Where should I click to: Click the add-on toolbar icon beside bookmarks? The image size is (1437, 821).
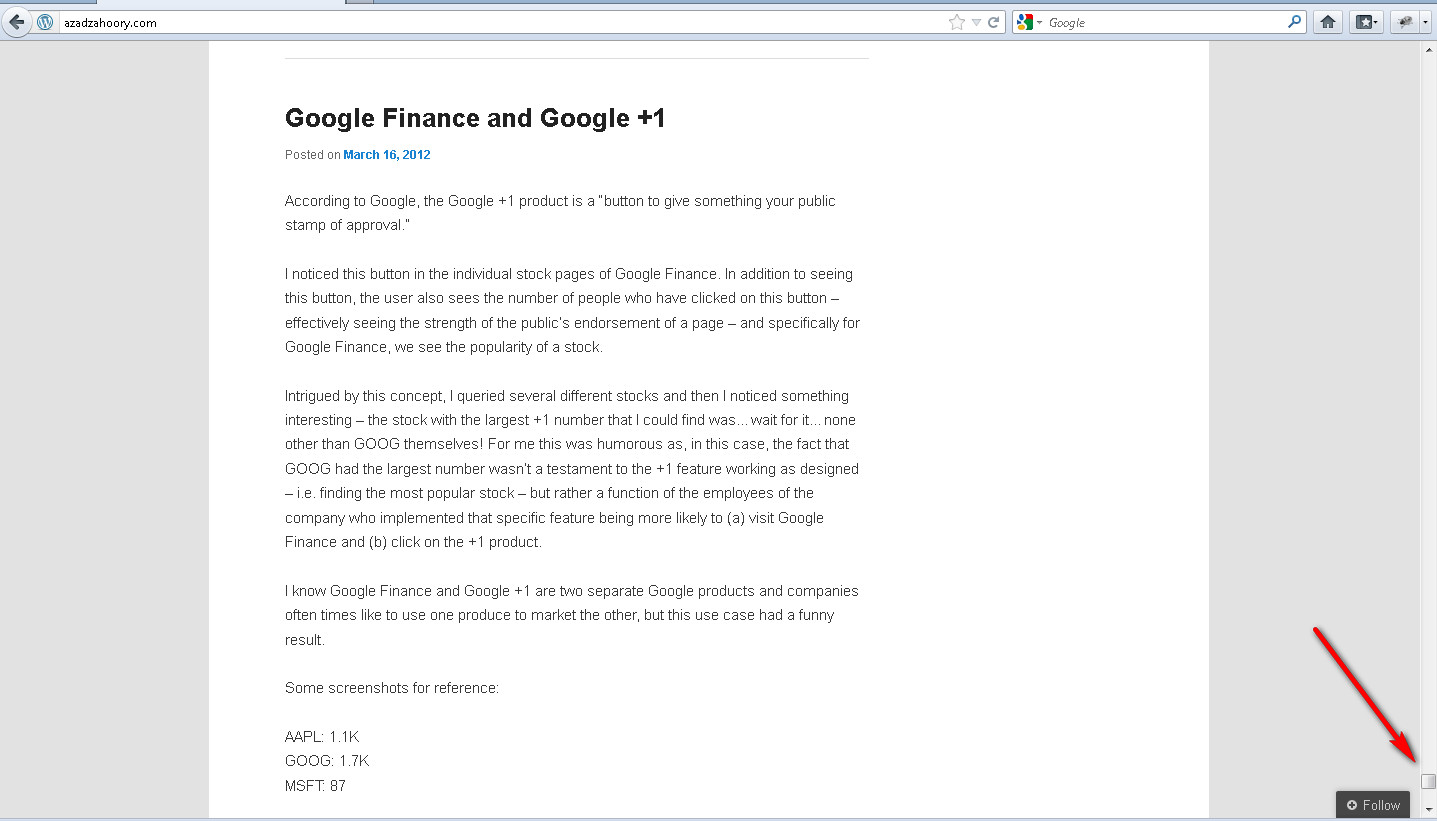1406,22
